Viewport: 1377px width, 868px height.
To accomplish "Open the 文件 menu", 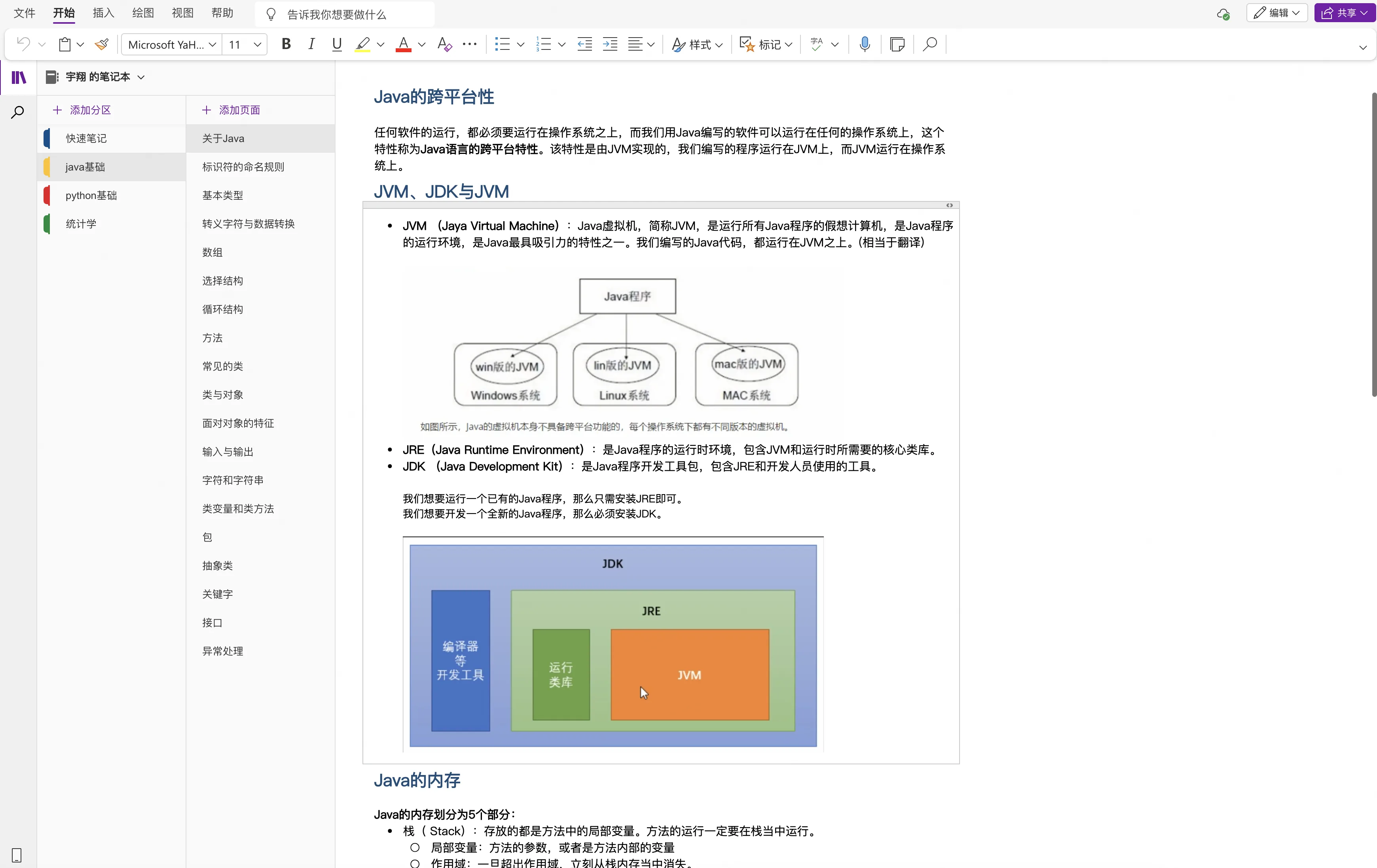I will click(25, 13).
